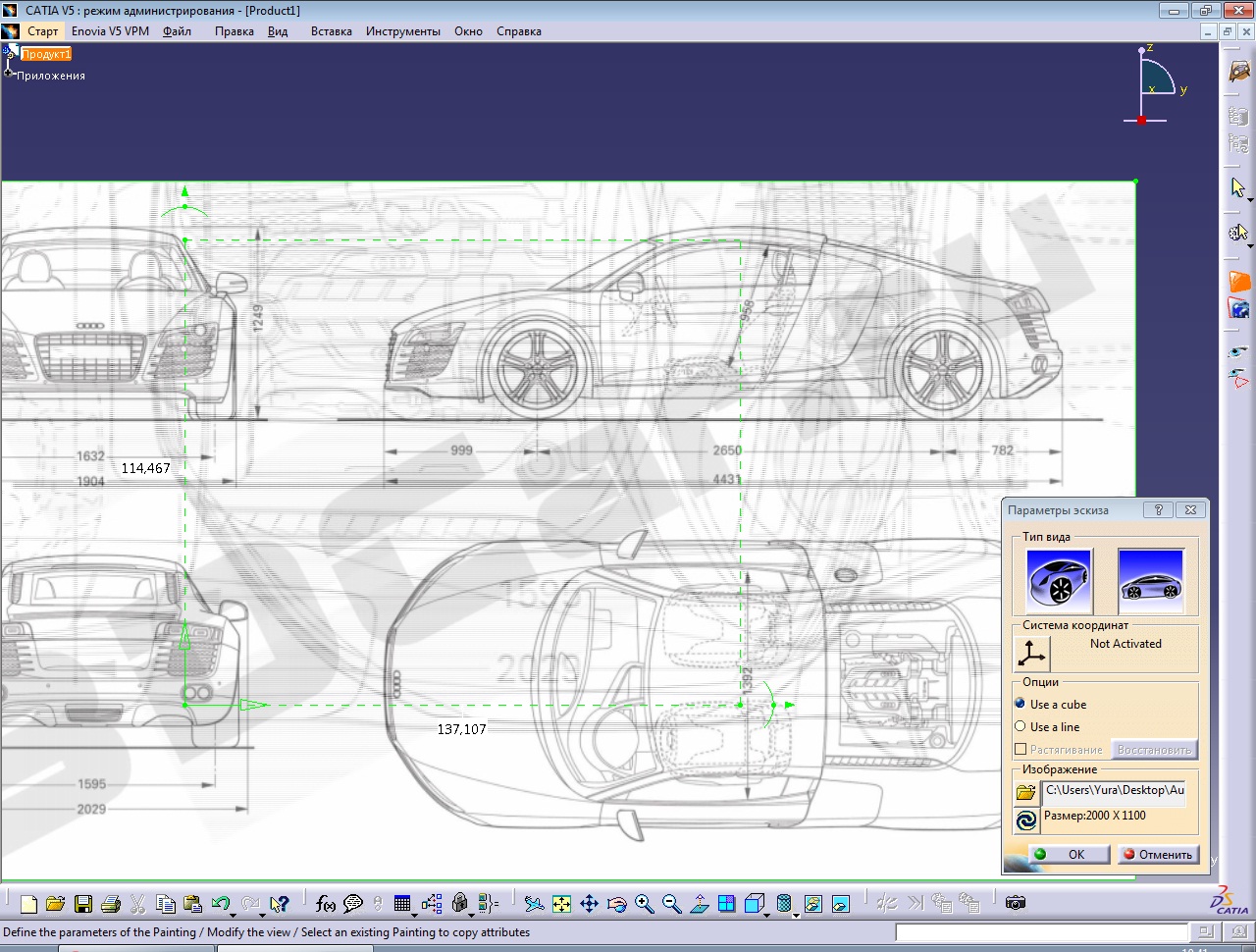Viewport: 1256px width, 952px height.
Task: Choose the perspective car view type
Action: click(x=1059, y=581)
